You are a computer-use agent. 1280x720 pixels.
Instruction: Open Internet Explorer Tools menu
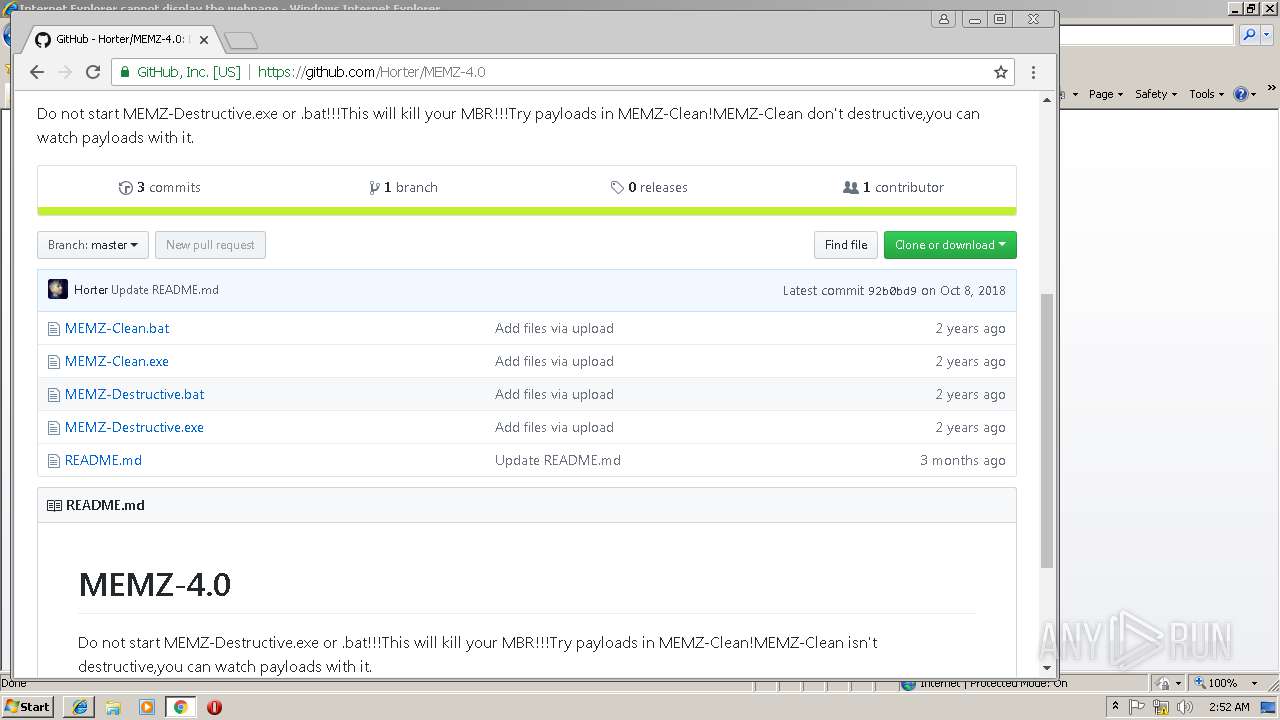(1206, 94)
